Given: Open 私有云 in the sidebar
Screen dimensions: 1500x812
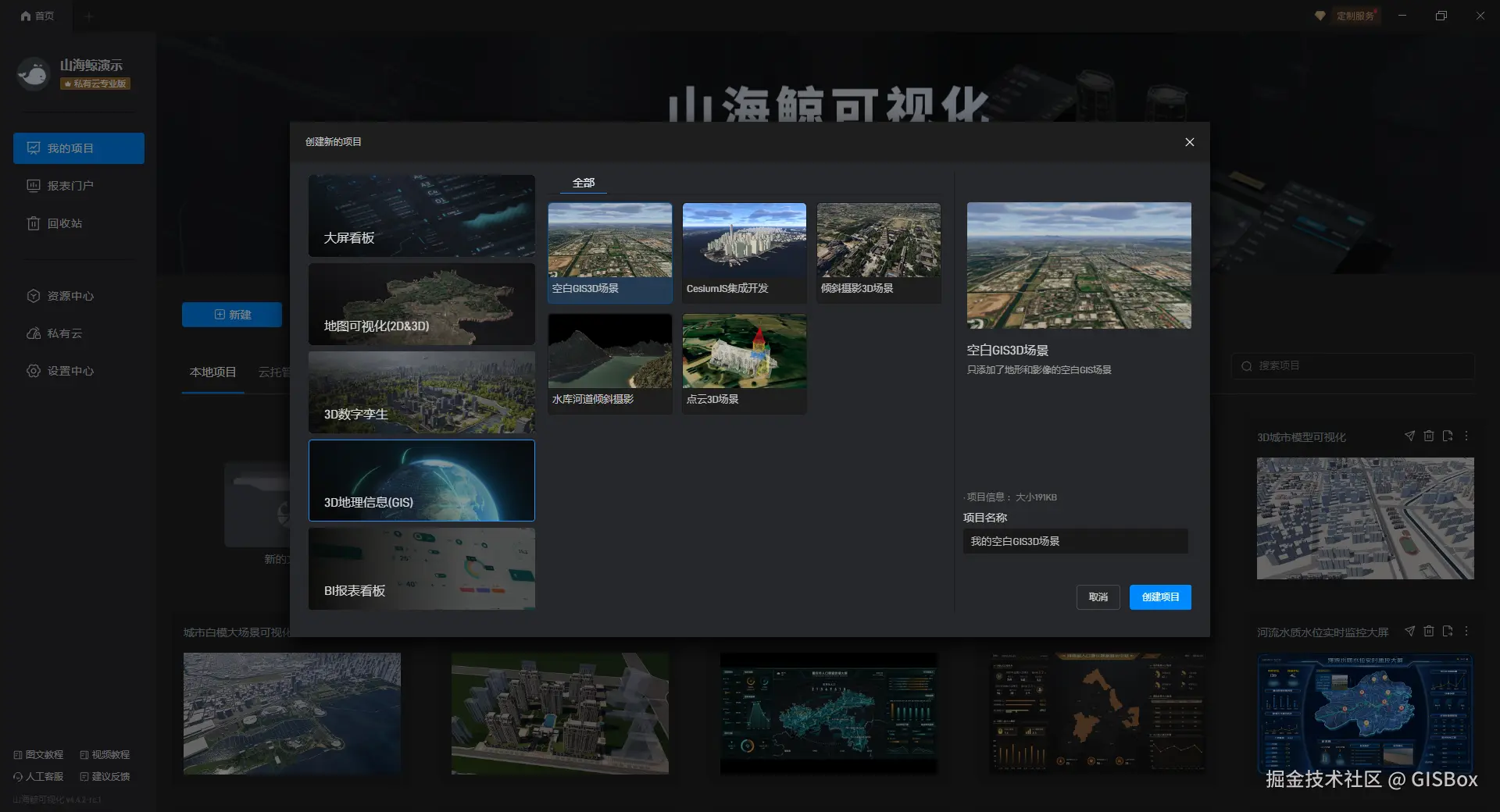Looking at the screenshot, I should click(x=79, y=333).
